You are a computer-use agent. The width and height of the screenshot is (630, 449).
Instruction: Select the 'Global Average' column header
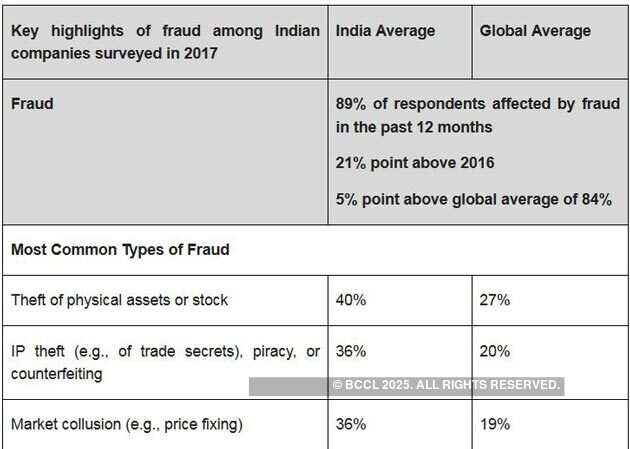tap(535, 30)
